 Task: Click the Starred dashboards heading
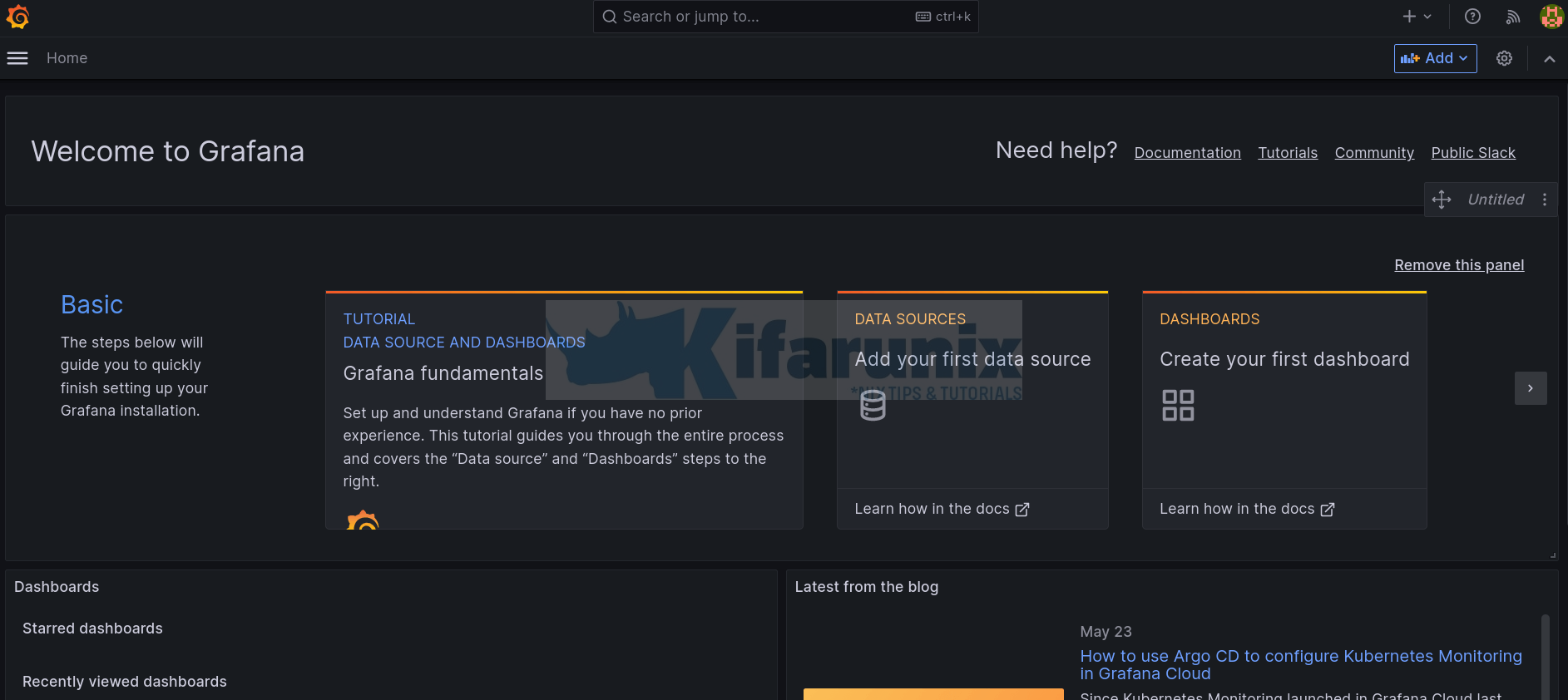pos(92,629)
